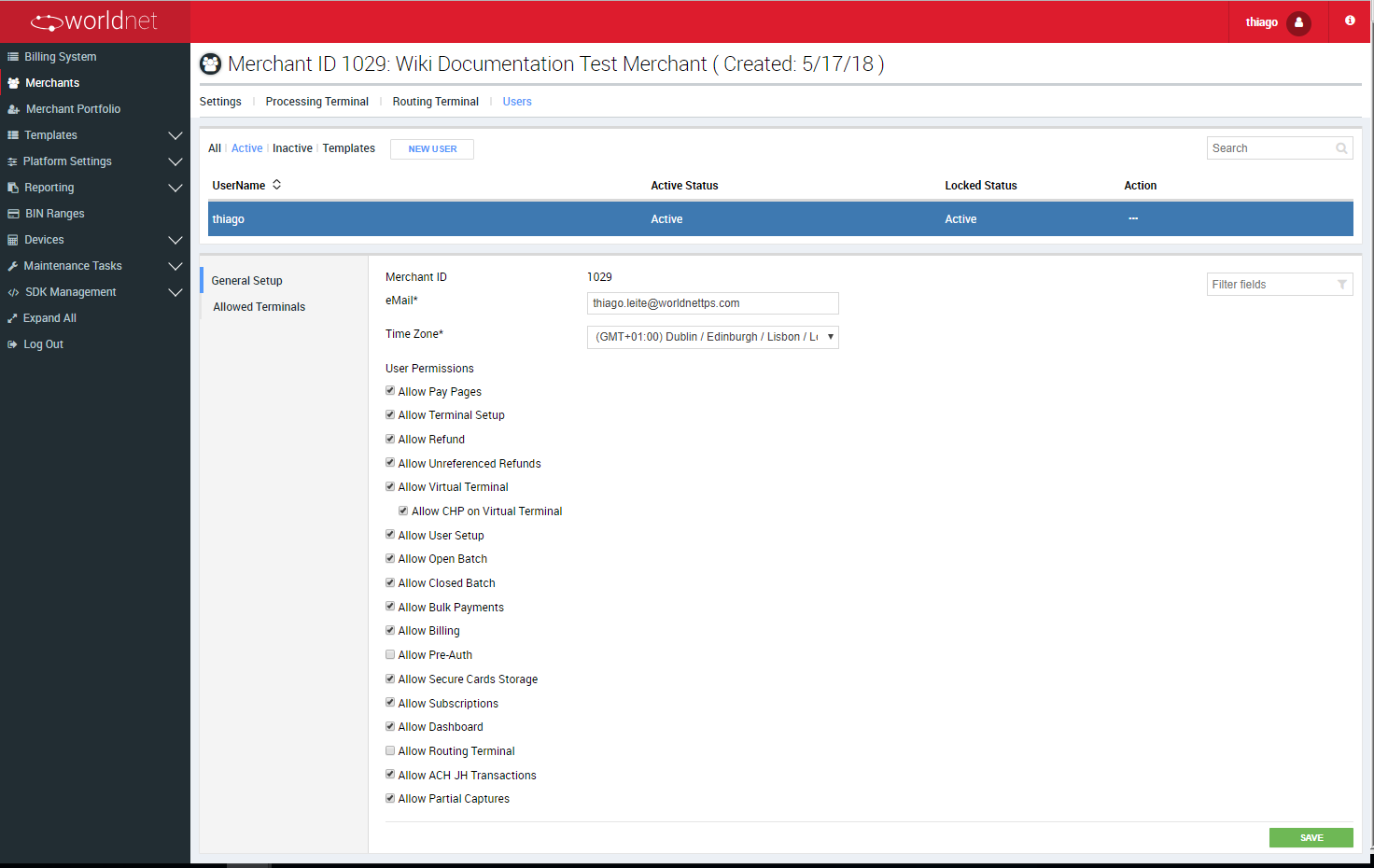The width and height of the screenshot is (1374, 868).
Task: Select the thiago user row
Action: (x=780, y=219)
